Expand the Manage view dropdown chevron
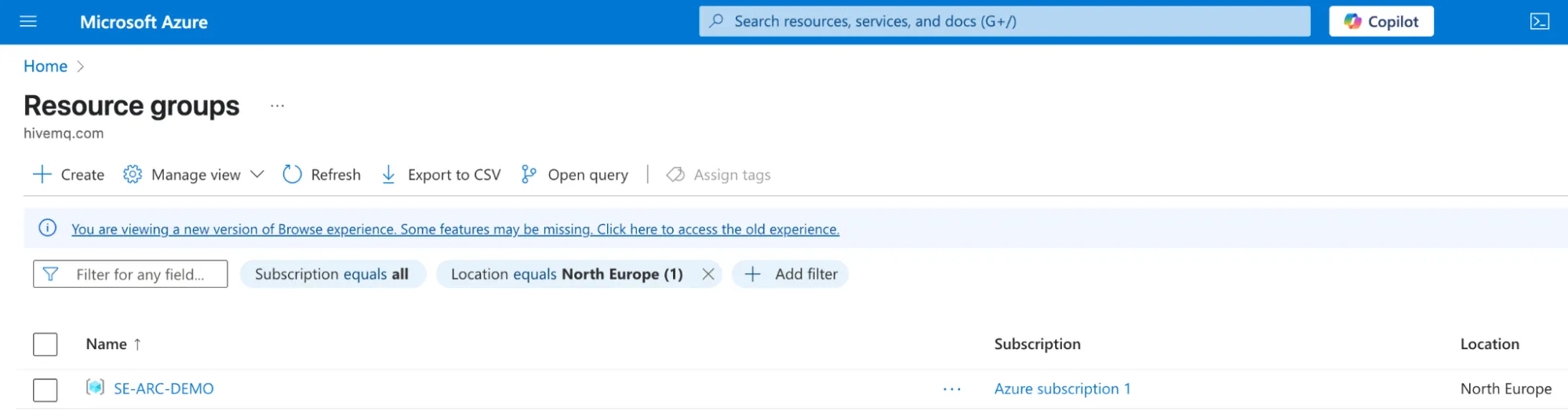Screen dimensions: 1568x419 (257, 174)
